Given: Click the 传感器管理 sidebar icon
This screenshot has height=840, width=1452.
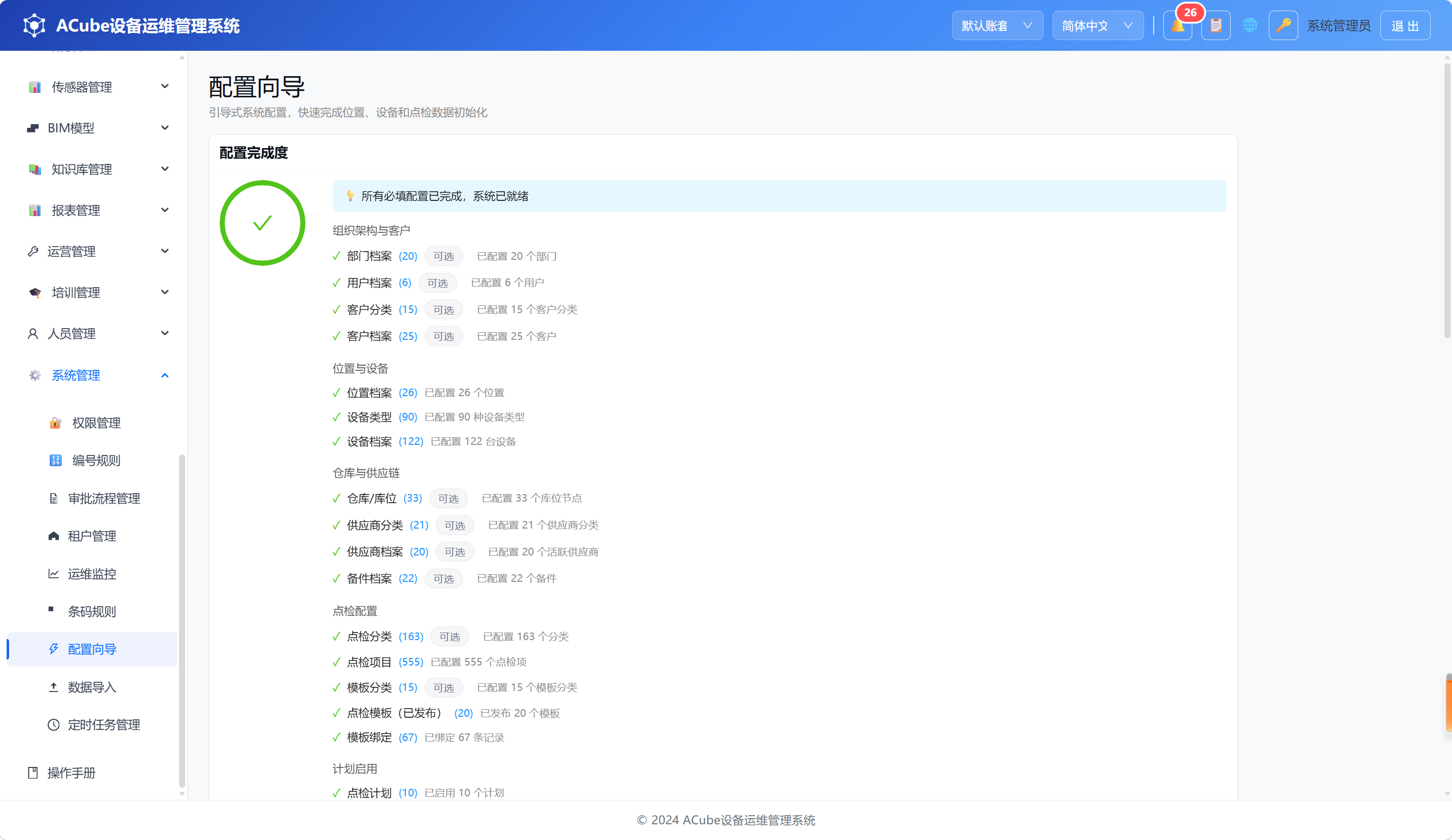Looking at the screenshot, I should tap(34, 87).
